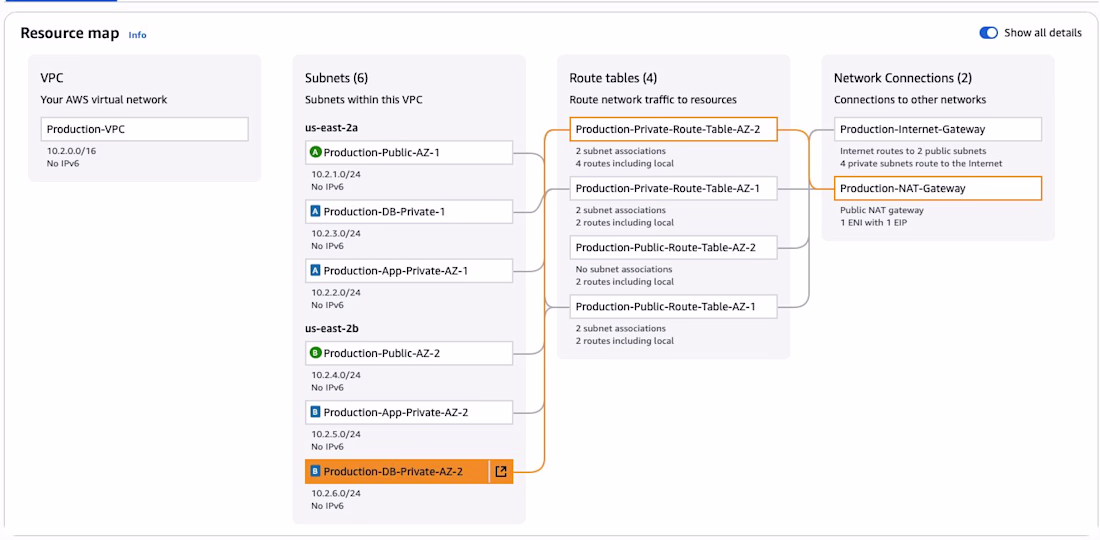Image resolution: width=1100 pixels, height=540 pixels.
Task: Select the Production-Internet-Gateway connection
Action: click(x=937, y=129)
